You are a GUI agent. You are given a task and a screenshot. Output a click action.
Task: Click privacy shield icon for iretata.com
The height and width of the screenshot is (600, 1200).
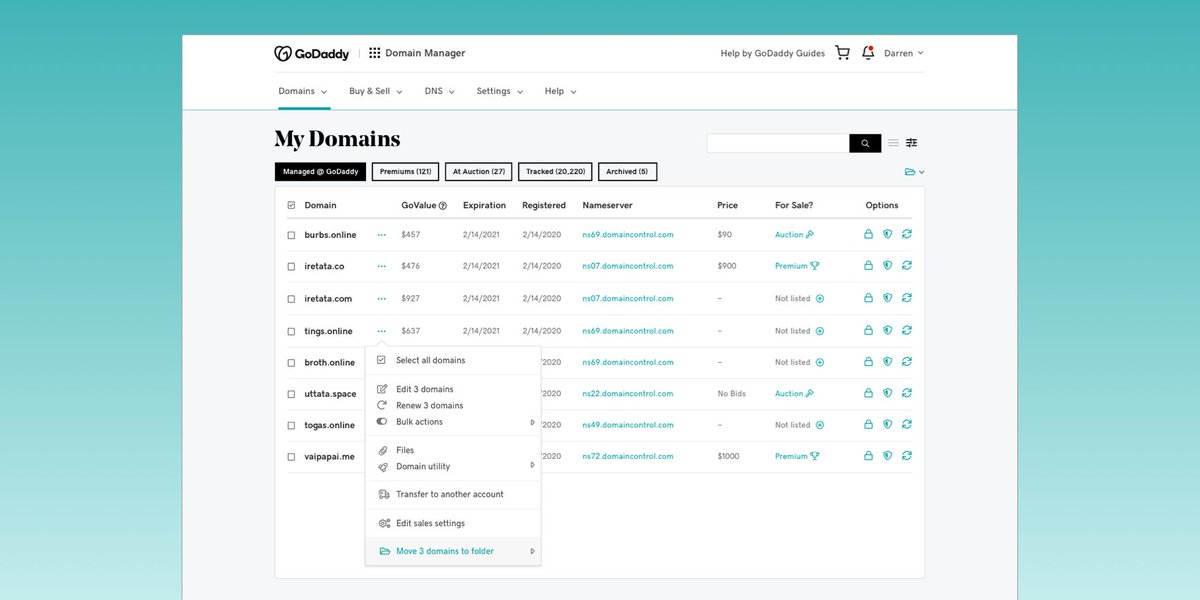tap(887, 298)
